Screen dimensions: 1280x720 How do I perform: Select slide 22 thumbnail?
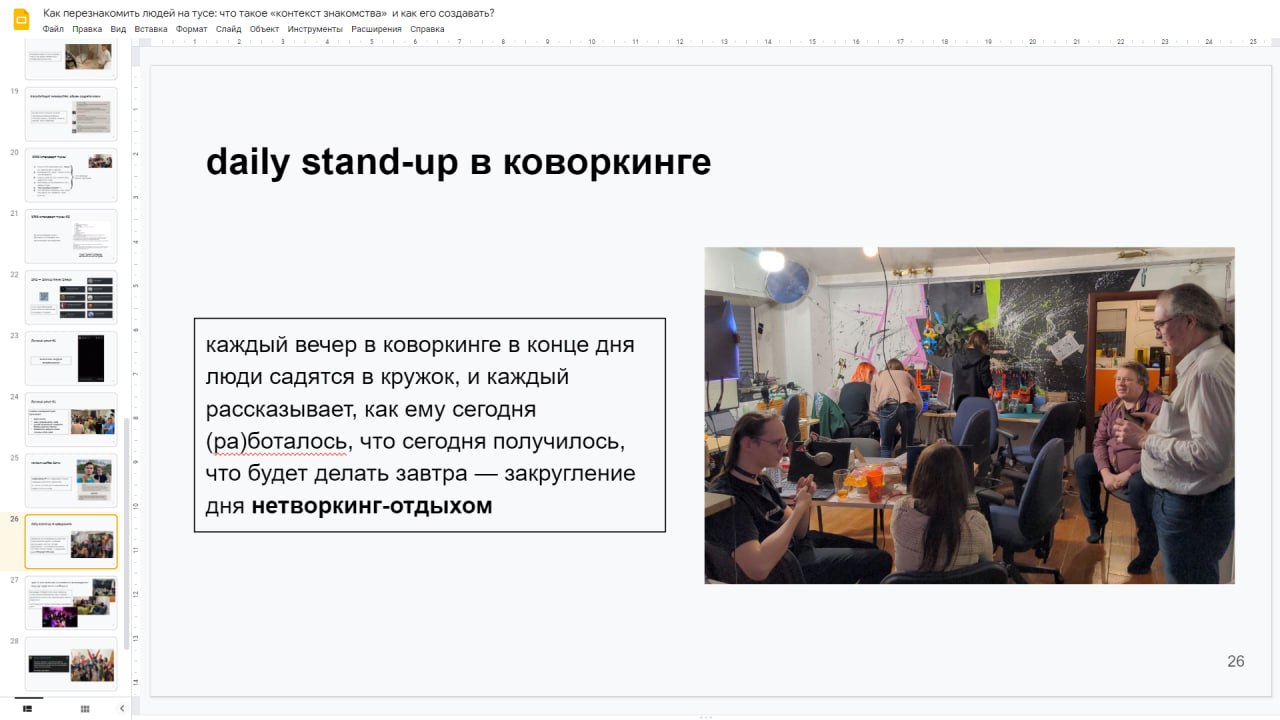[71, 297]
